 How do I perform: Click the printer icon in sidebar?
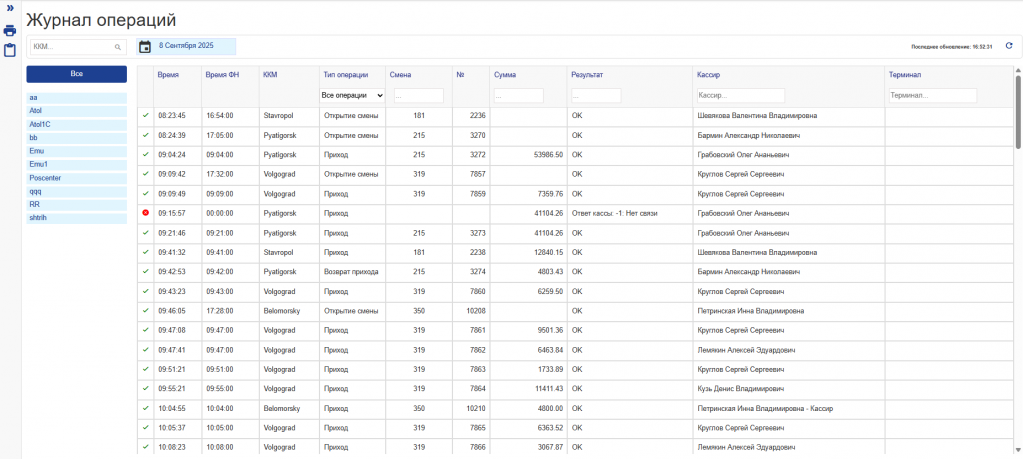point(10,30)
